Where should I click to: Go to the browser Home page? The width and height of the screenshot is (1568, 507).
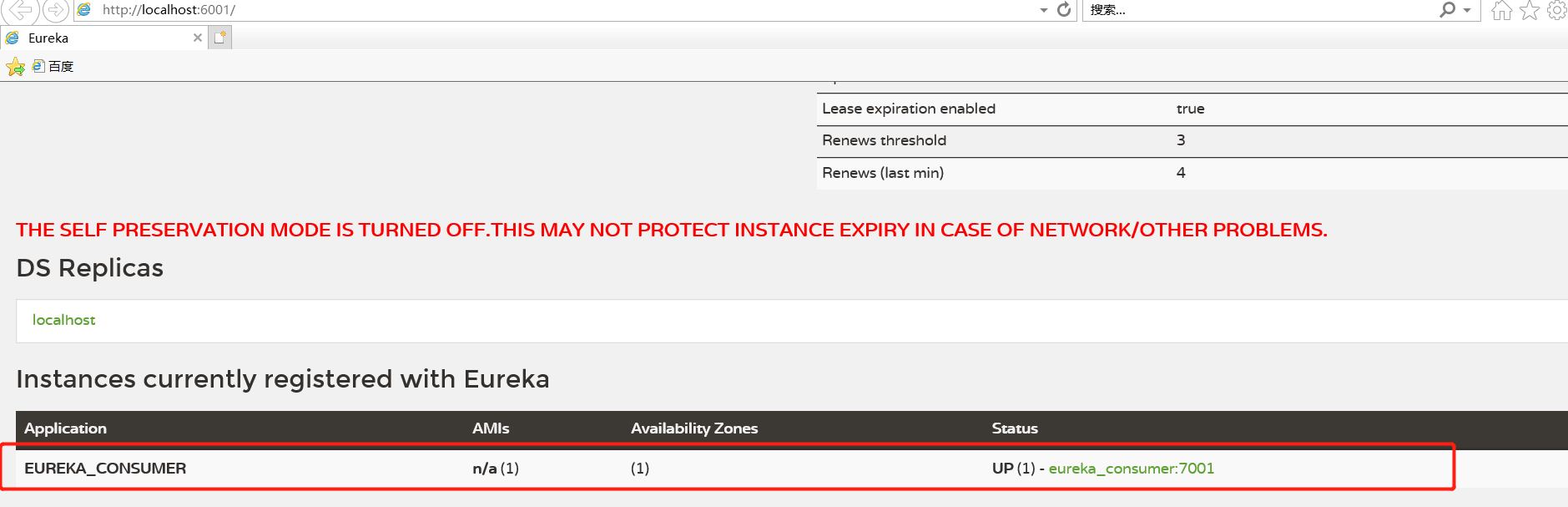click(1501, 11)
